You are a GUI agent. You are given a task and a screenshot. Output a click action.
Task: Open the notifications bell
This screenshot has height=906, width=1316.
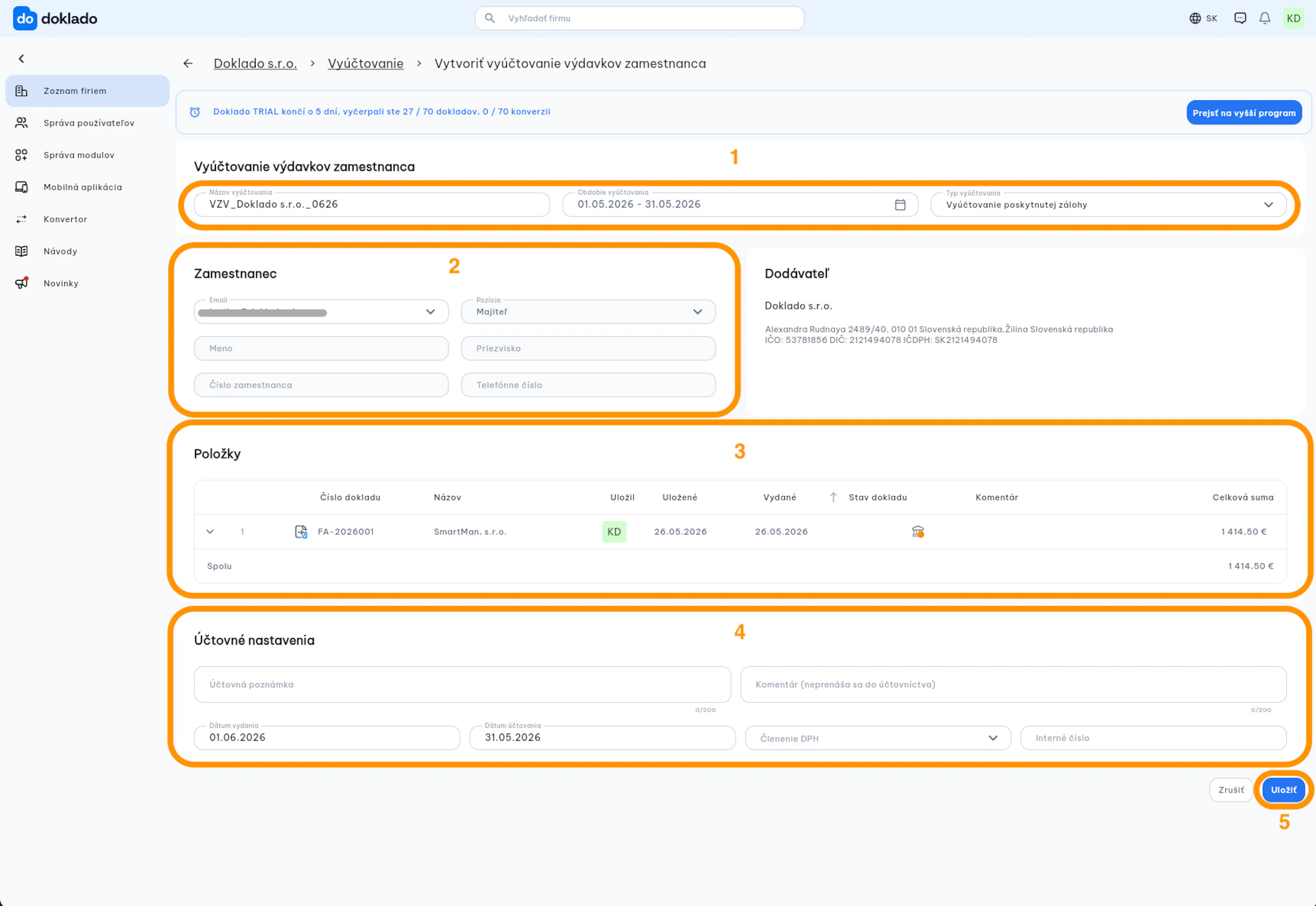(x=1265, y=18)
